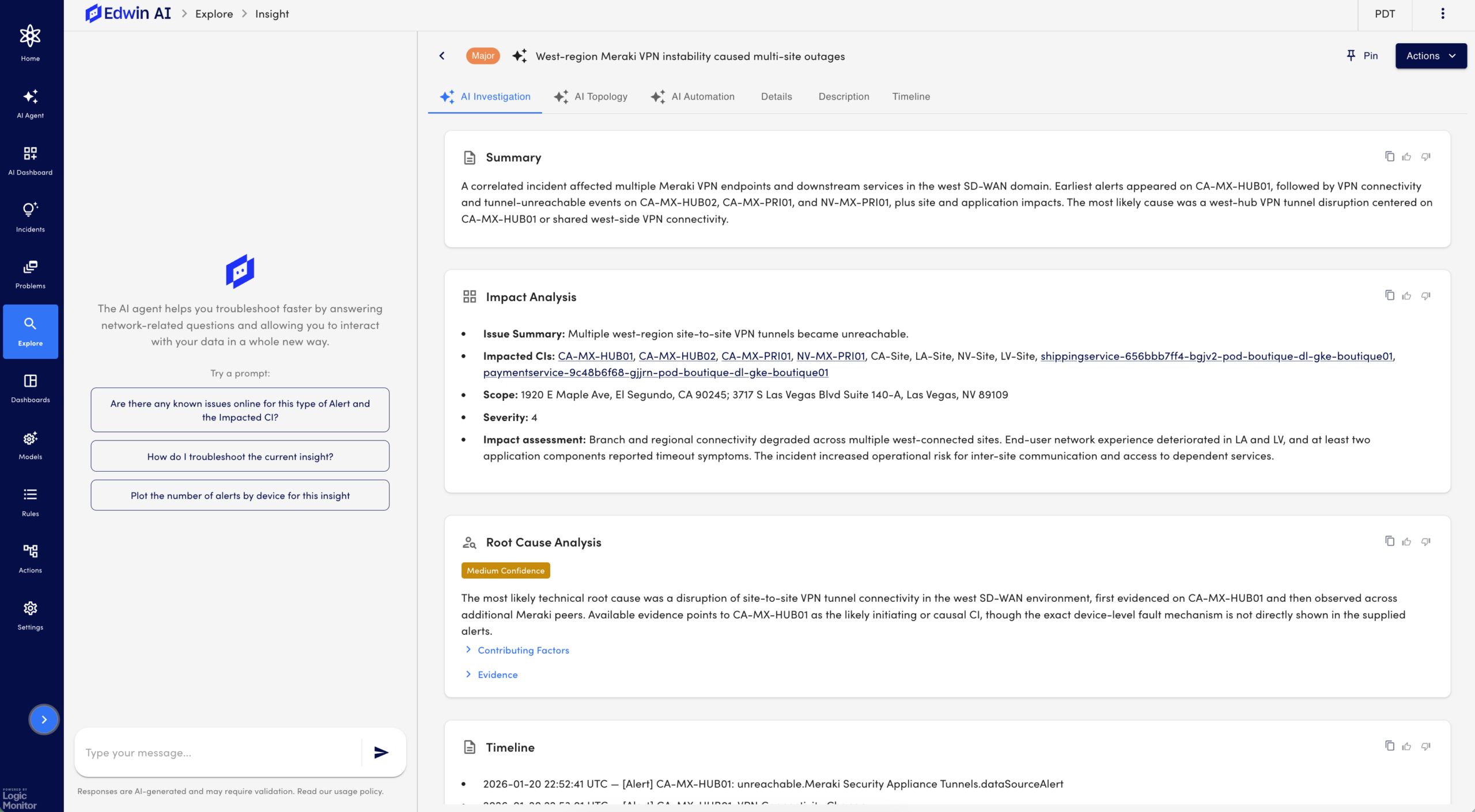Open the Description tab
This screenshot has height=812, width=1475.
[x=844, y=97]
